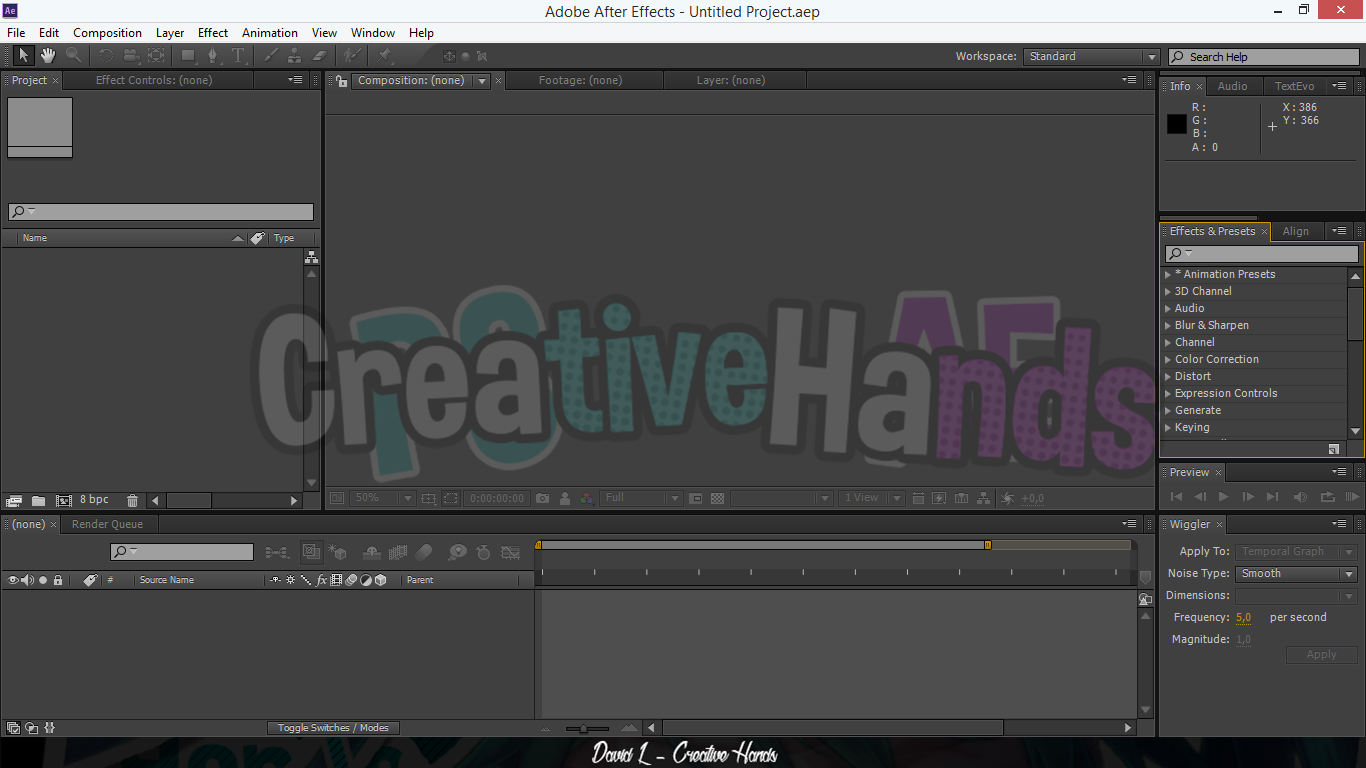Click the Play button in Preview panel

coord(1223,497)
